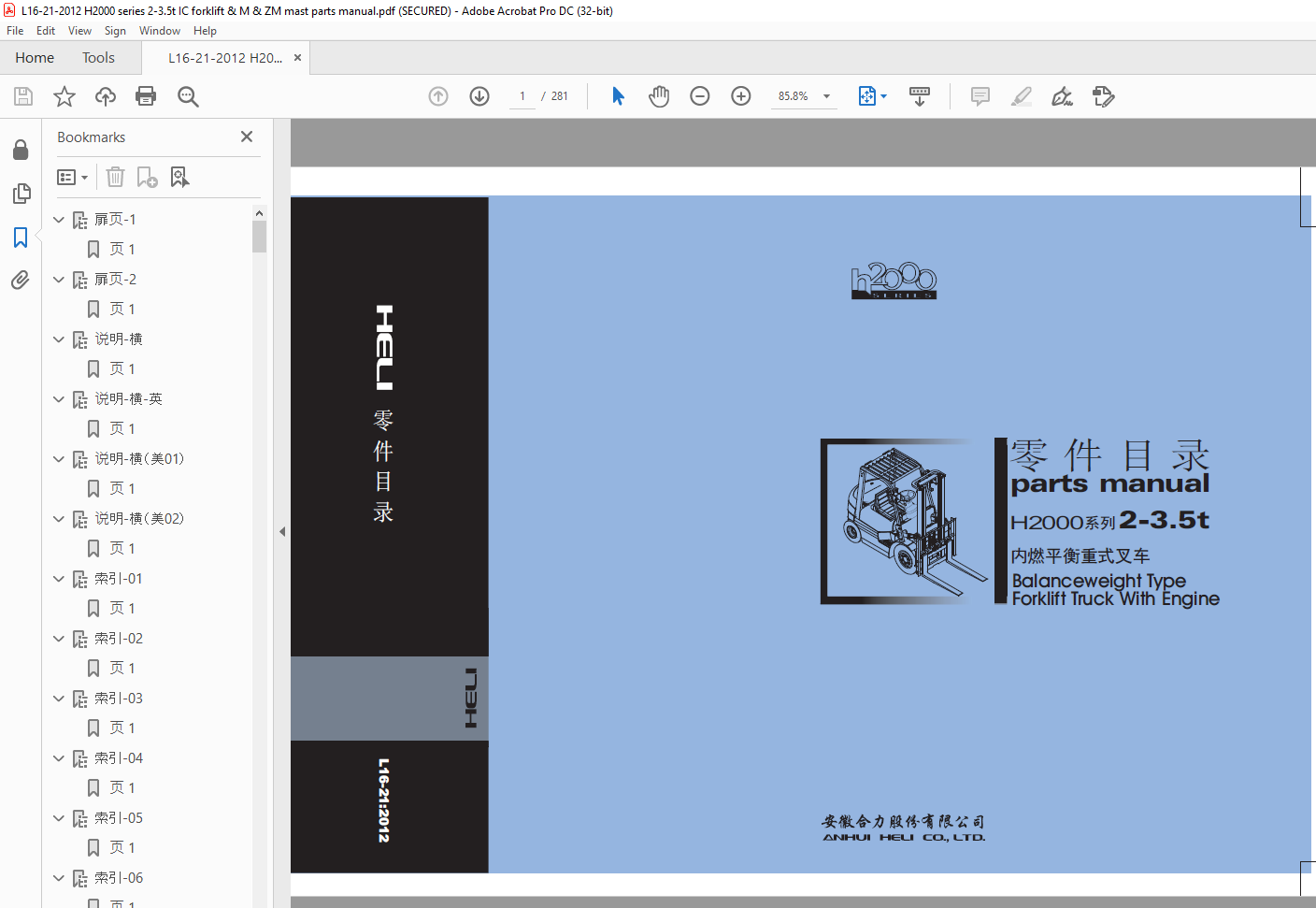Collapse the 扉页-2 bookmark
The width and height of the screenshot is (1316, 908).
pos(59,280)
